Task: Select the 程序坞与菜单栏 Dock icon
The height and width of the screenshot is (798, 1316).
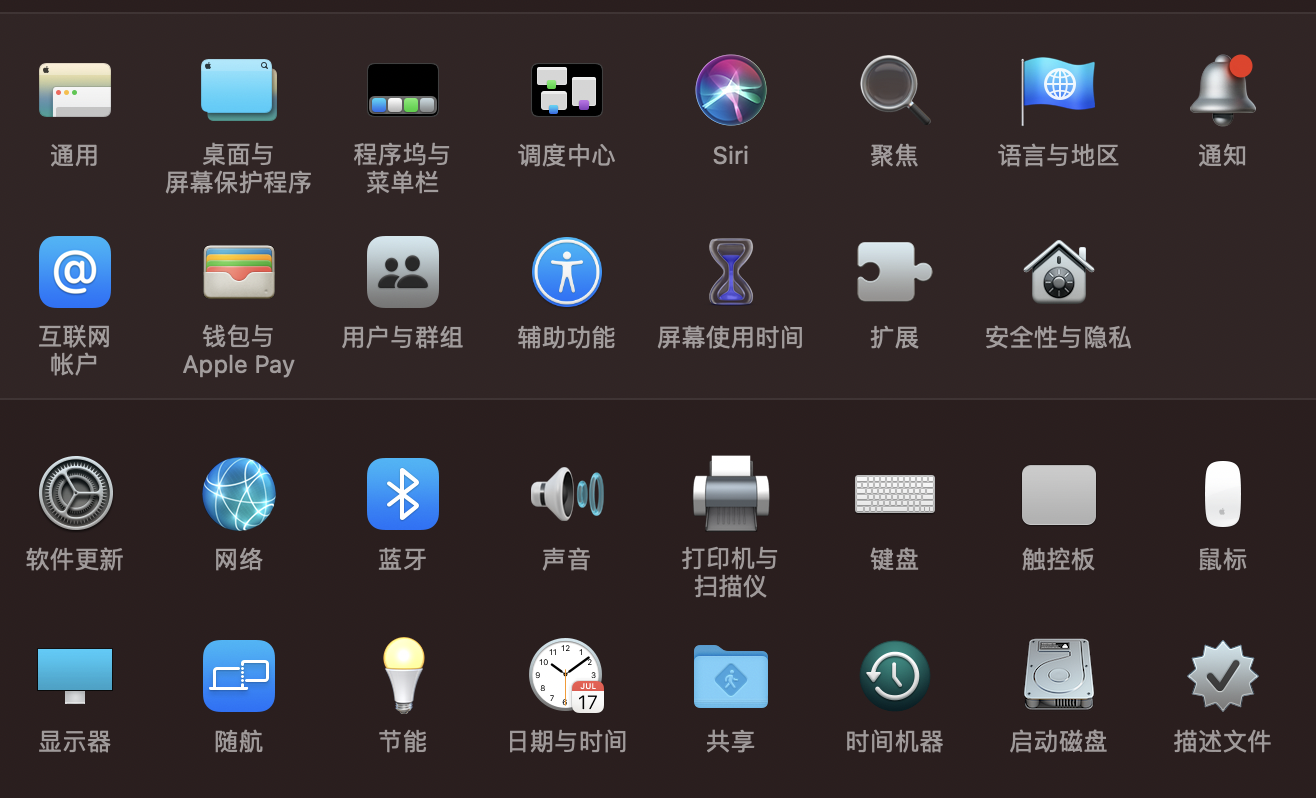Action: tap(403, 90)
